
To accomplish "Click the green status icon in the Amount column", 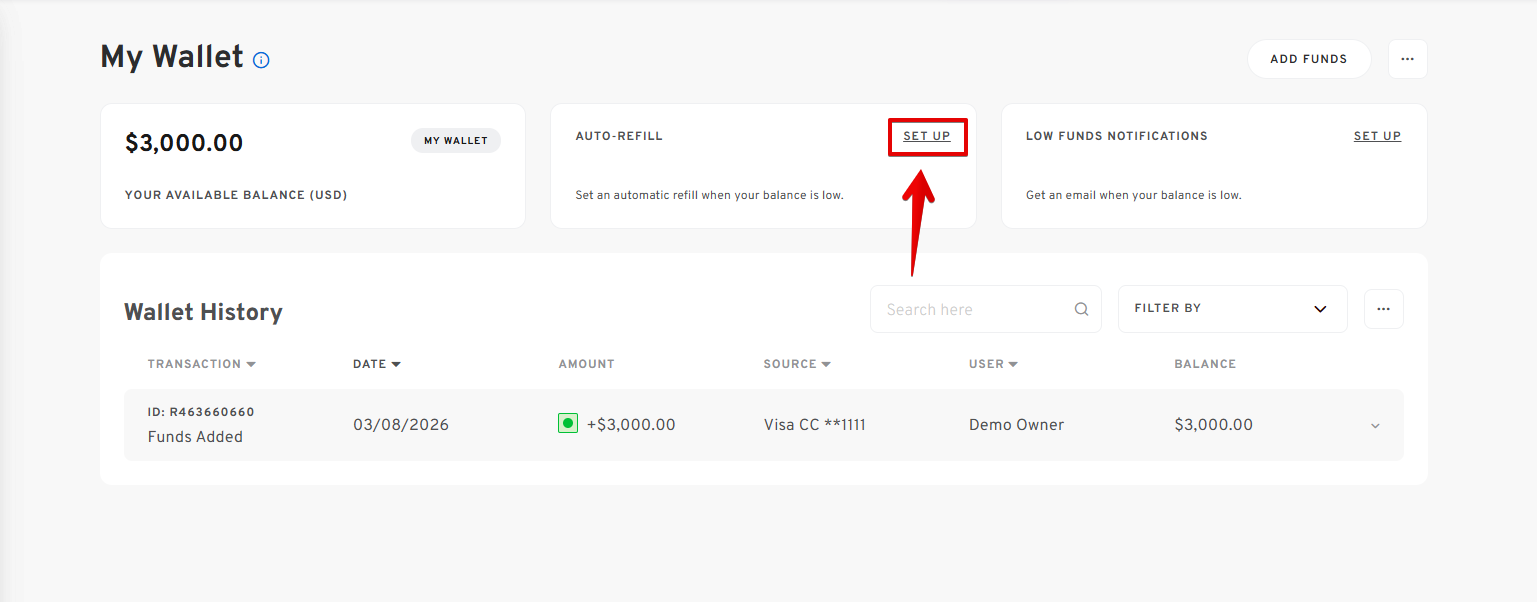I will [568, 424].
